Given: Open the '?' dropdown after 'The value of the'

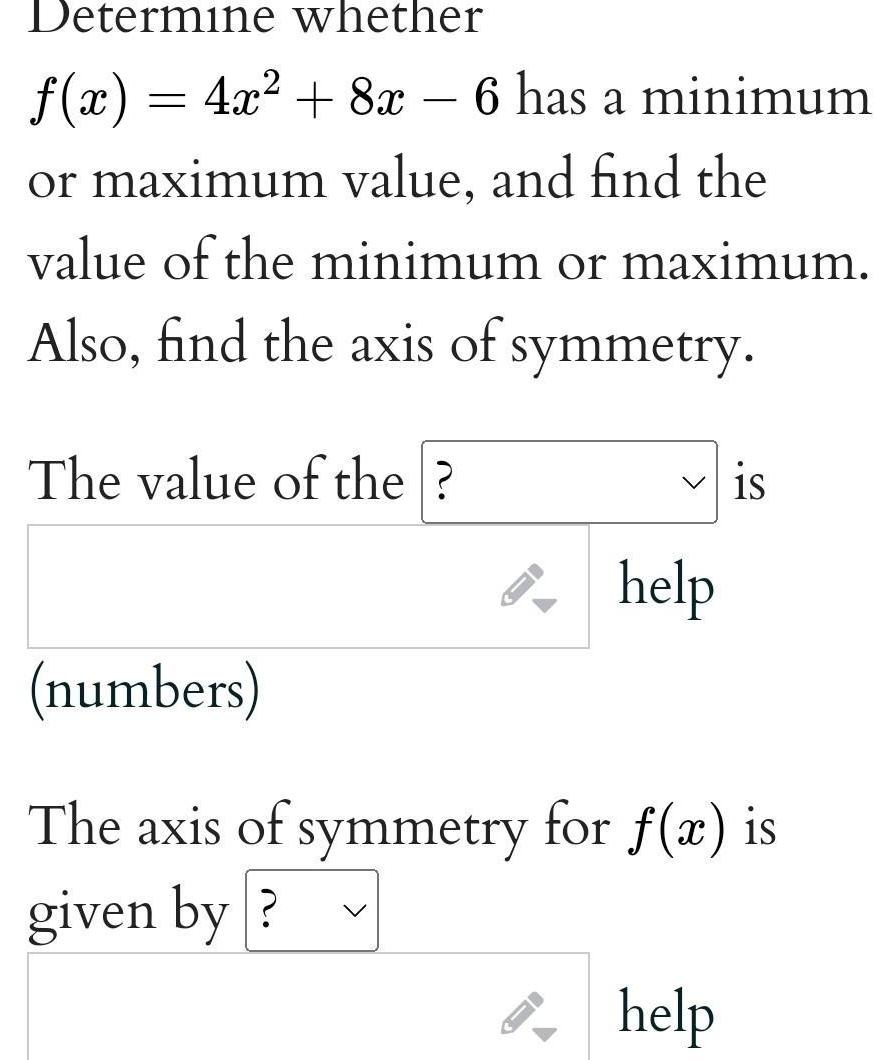Looking at the screenshot, I should coord(568,482).
